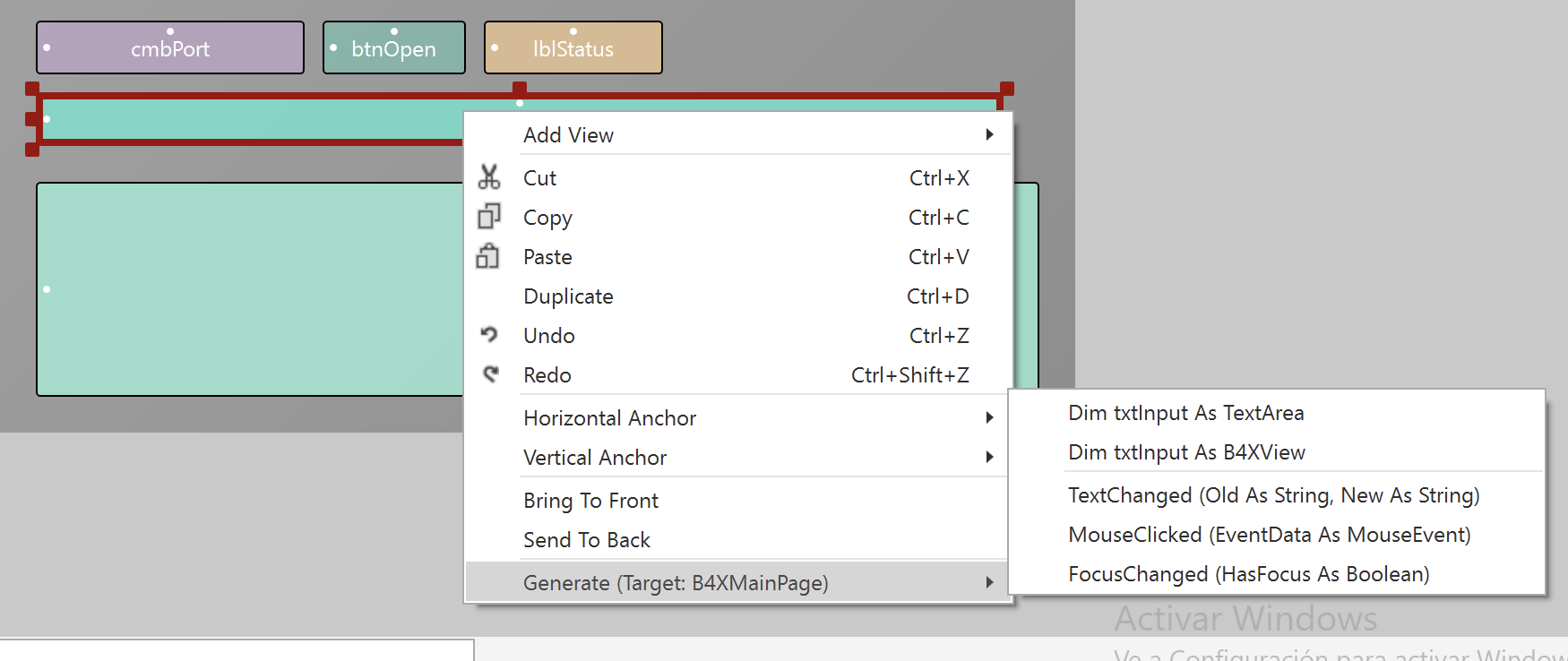Generate Dim txtInput As B4XView
The image size is (1568, 661).
pos(1186,452)
